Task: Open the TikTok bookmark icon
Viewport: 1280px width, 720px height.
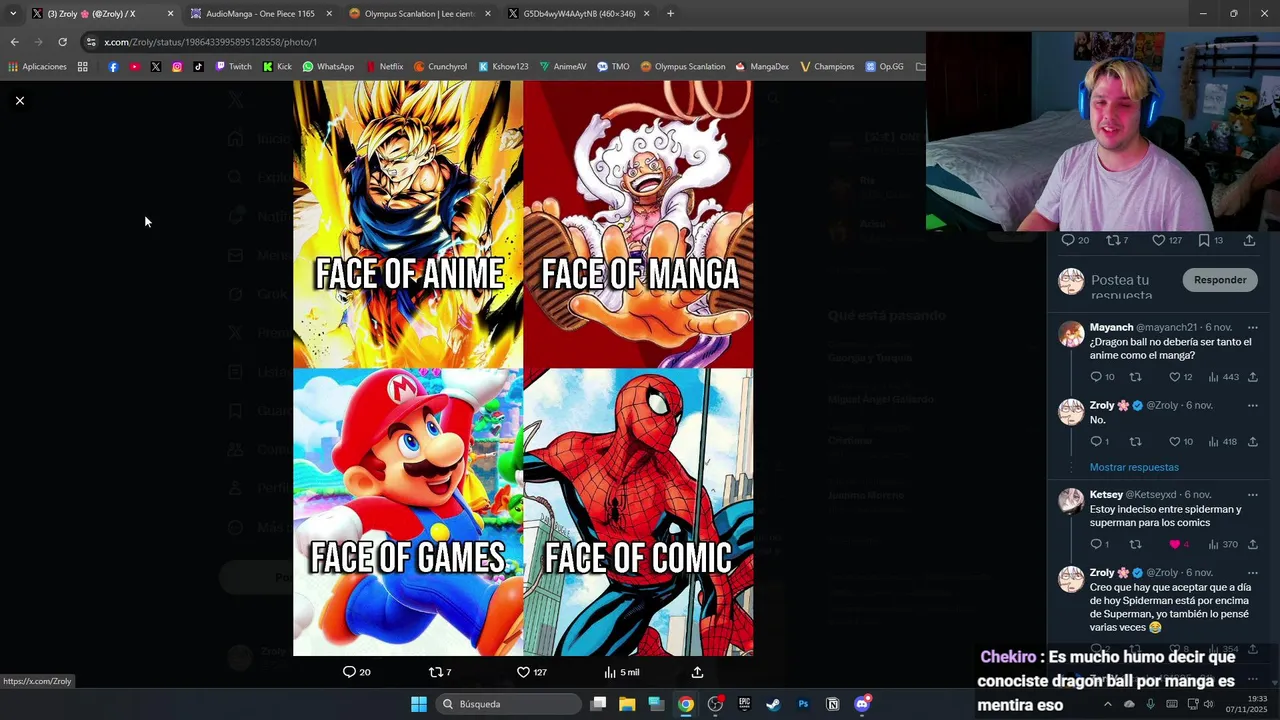Action: point(198,67)
